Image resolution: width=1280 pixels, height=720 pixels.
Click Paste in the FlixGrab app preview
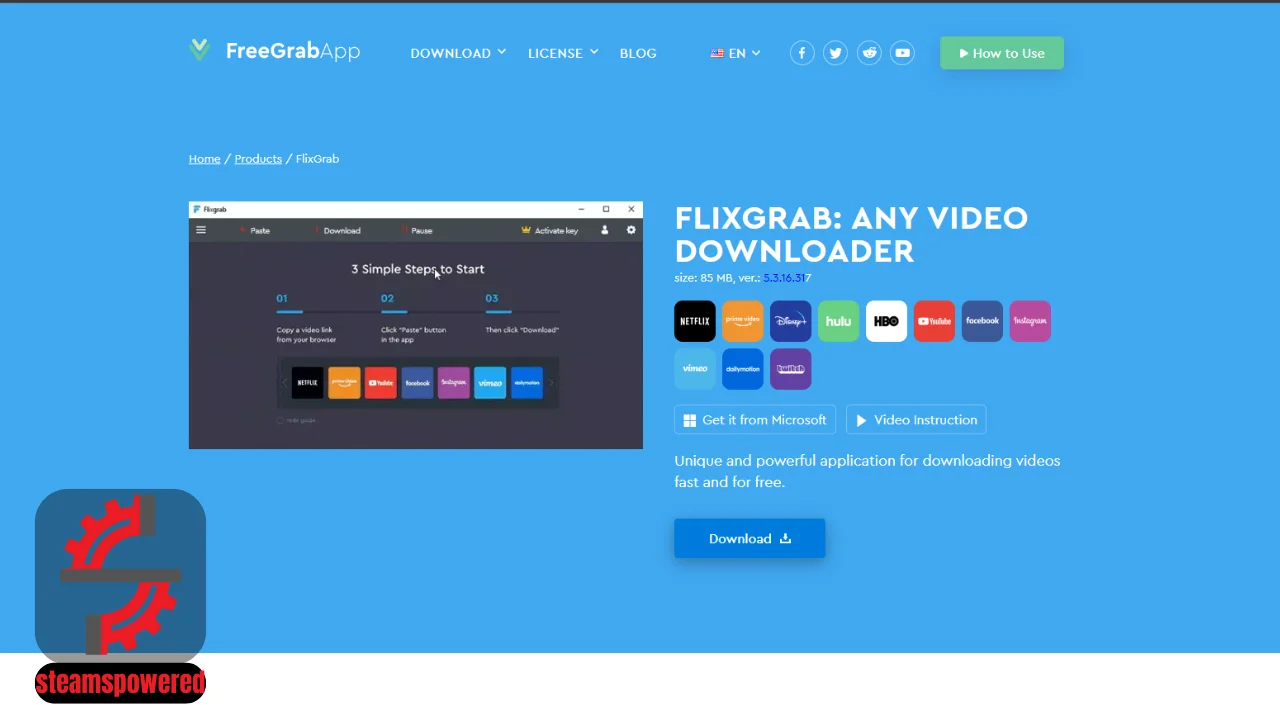(x=254, y=230)
